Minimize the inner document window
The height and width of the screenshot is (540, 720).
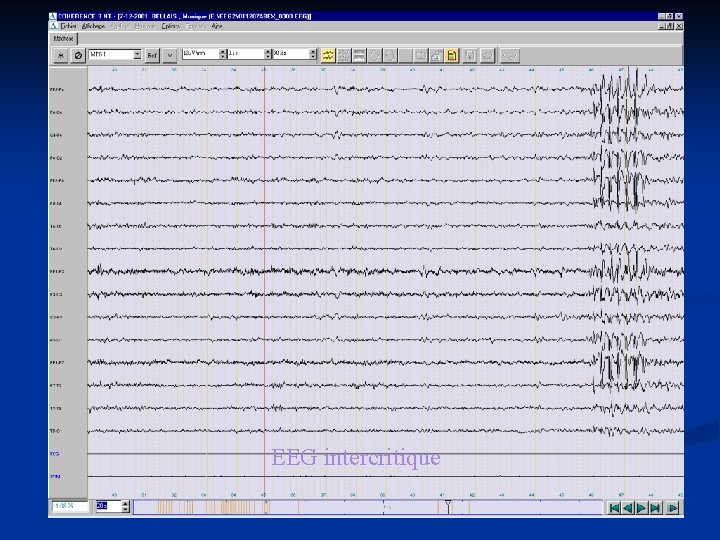click(662, 26)
